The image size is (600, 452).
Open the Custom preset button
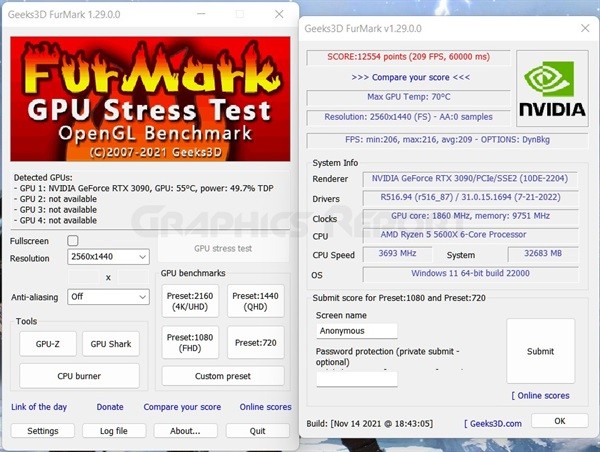tap(223, 376)
